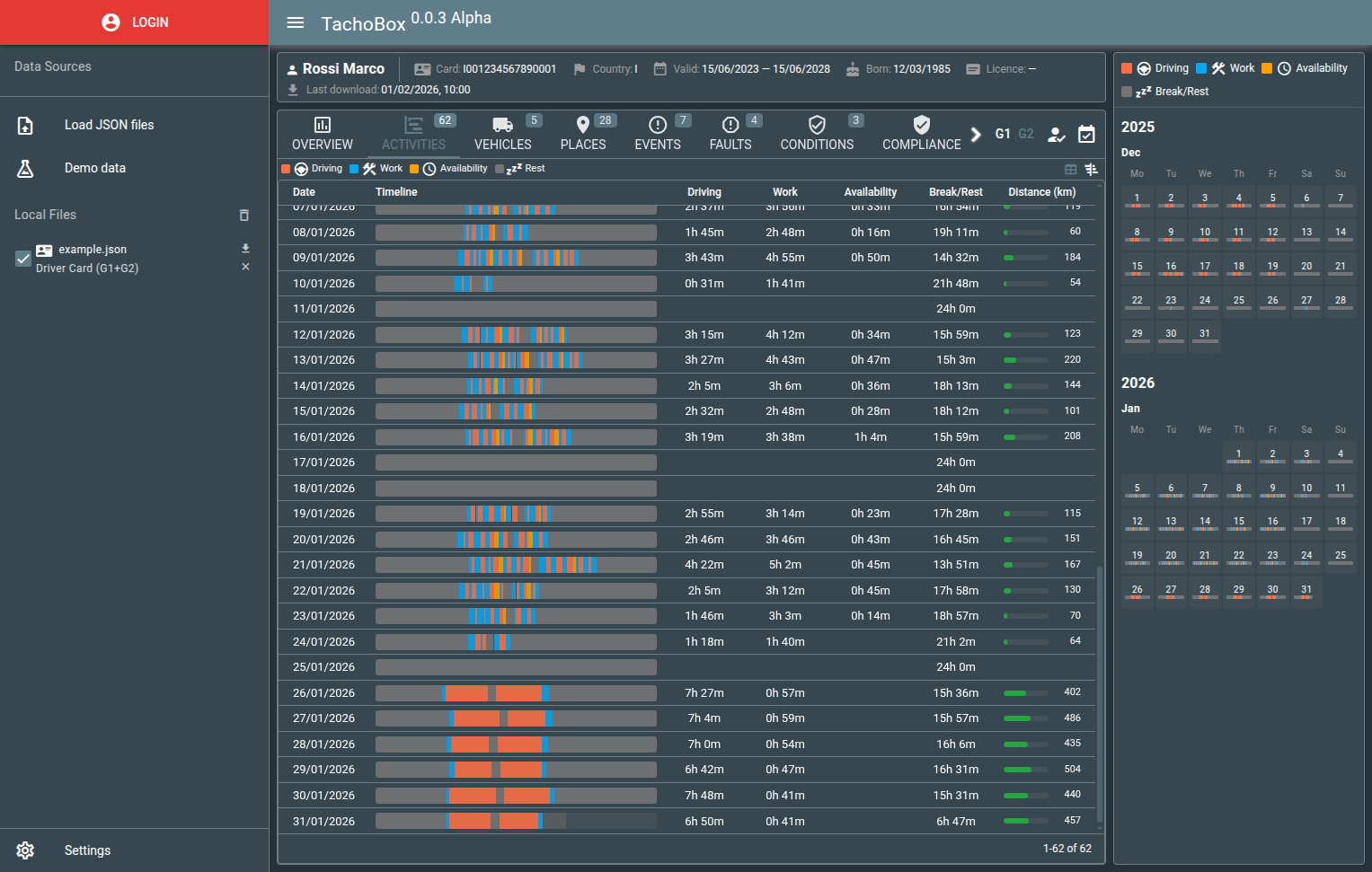
Task: Click Load JSON files
Action: click(109, 125)
